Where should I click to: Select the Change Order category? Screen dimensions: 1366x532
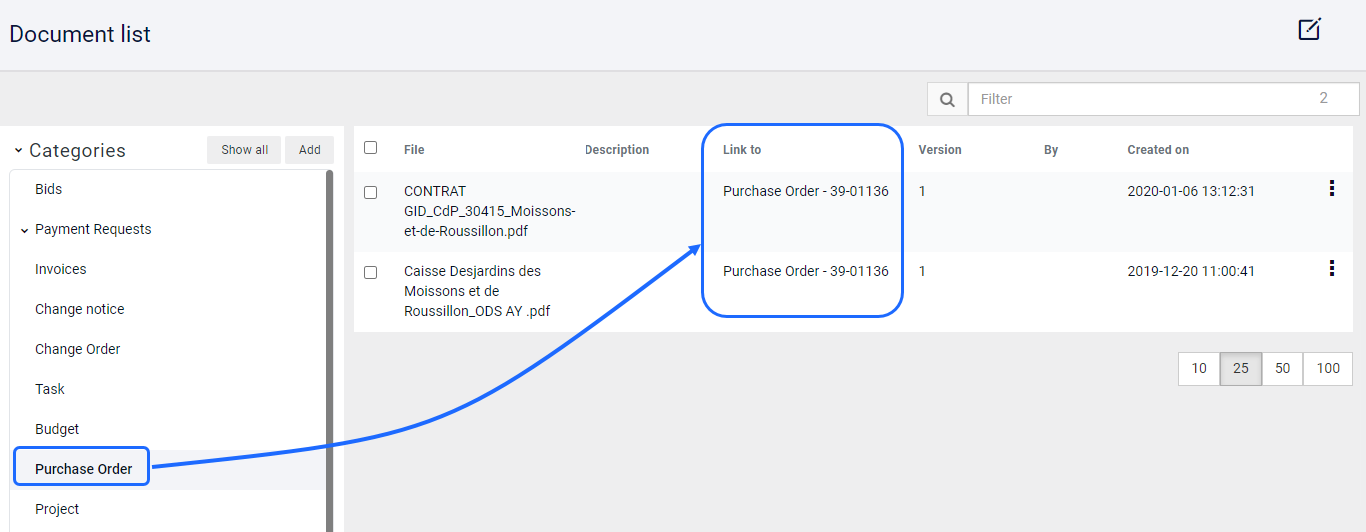pos(78,349)
